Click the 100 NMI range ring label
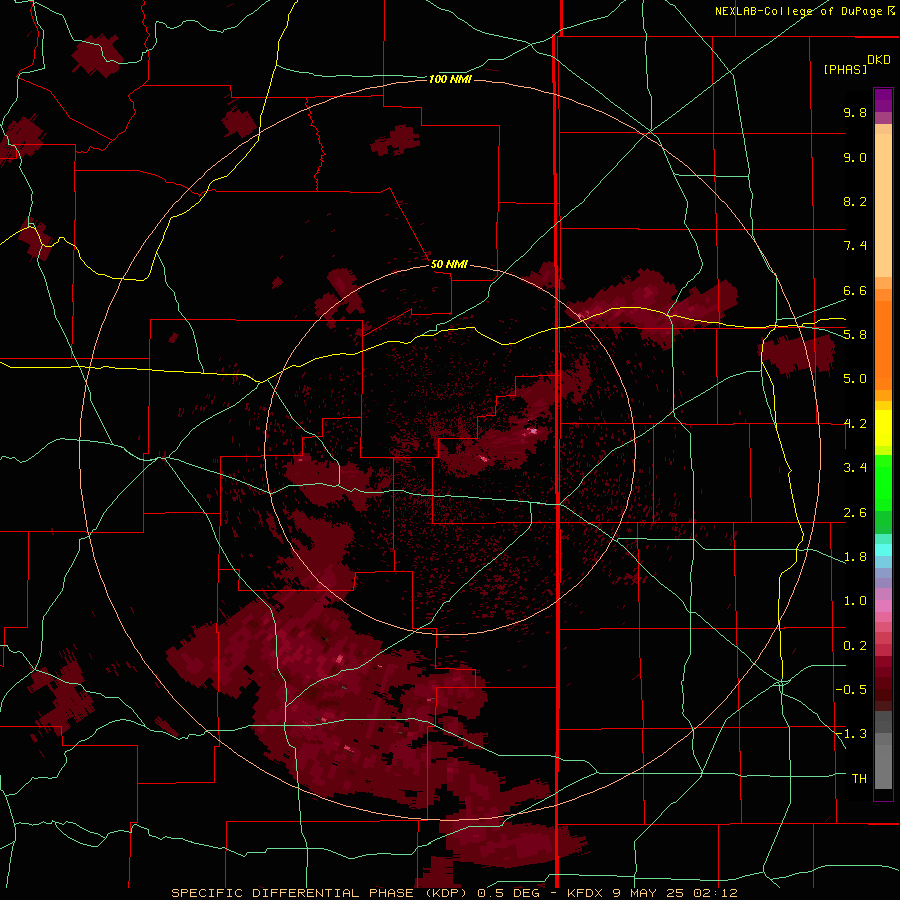Screen dimensions: 900x900 click(450, 79)
